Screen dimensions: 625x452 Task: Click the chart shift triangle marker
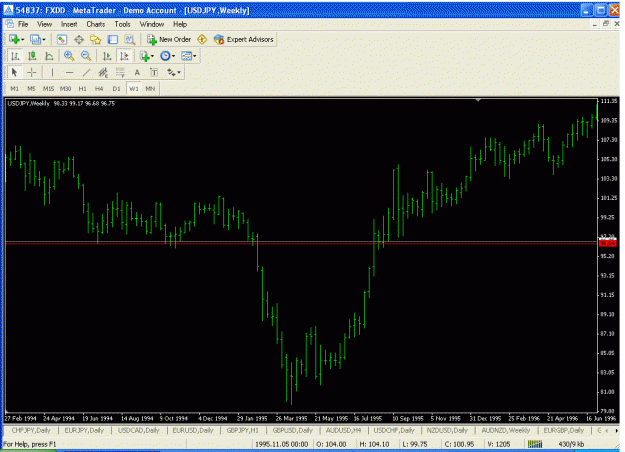[478, 100]
